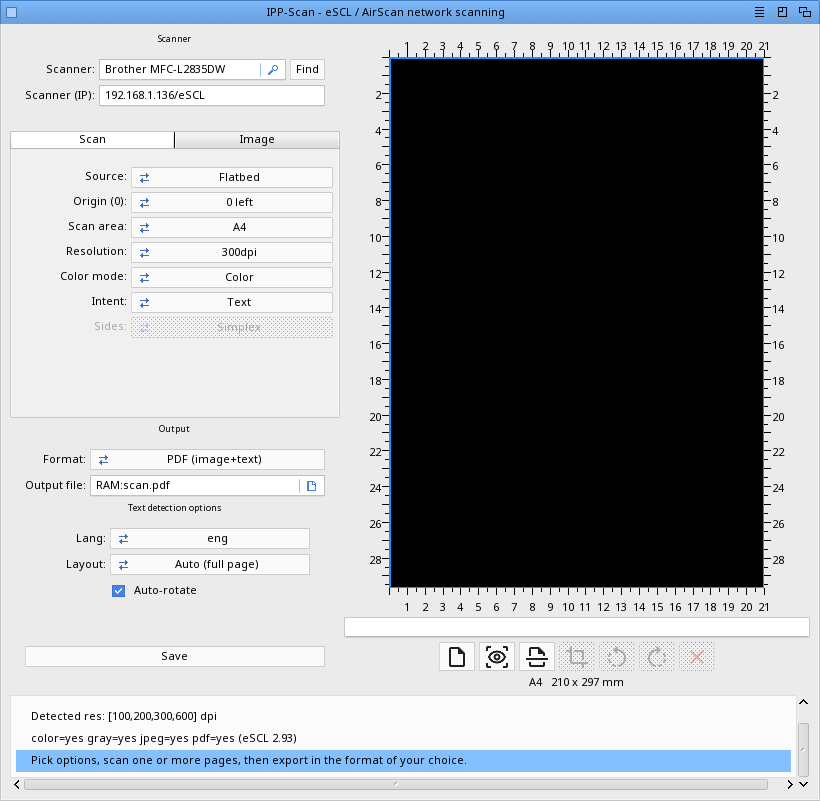Click the title bar menu (hamburger) gadget
The height and width of the screenshot is (801, 820).
click(759, 12)
